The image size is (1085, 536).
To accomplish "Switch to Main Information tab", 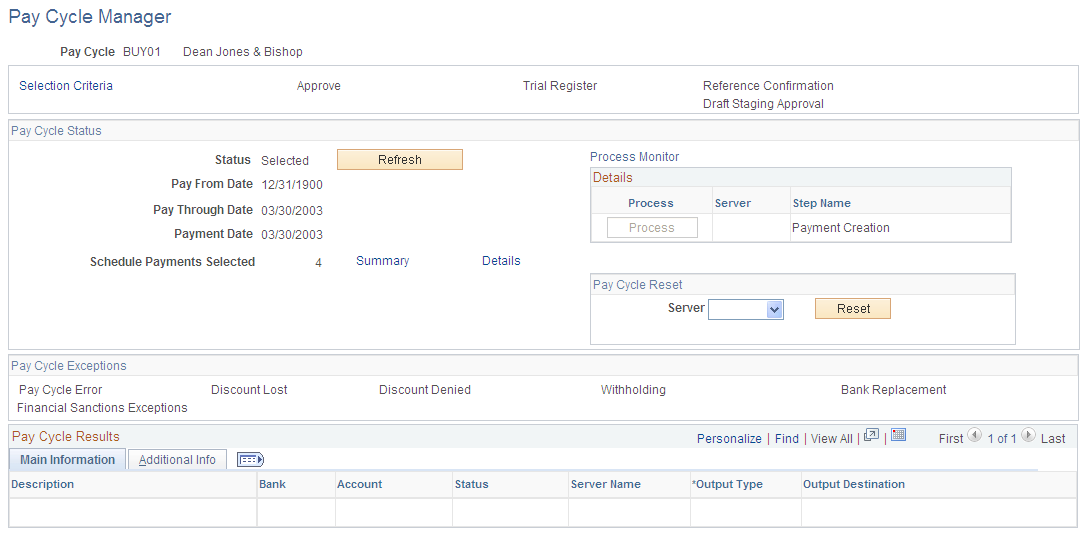I will click(x=67, y=460).
